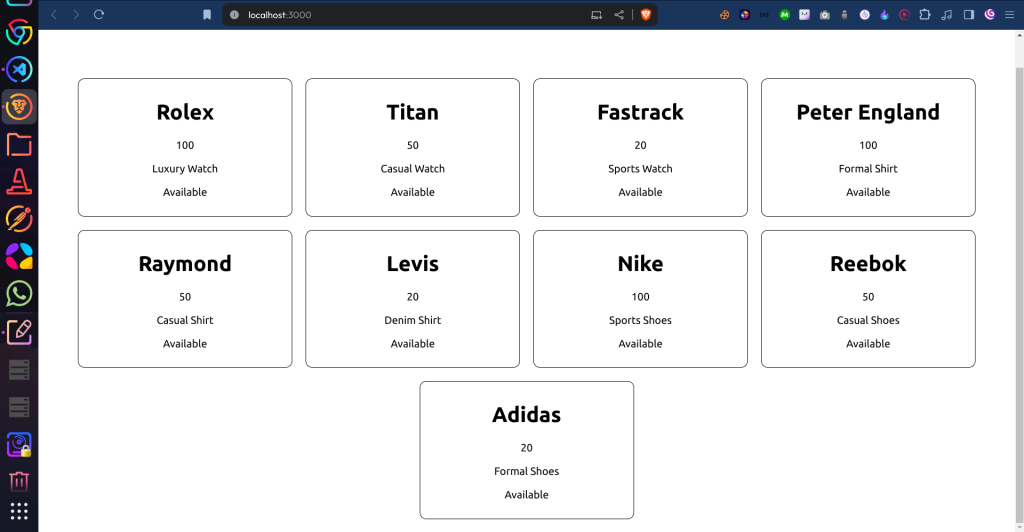The image size is (1024, 532).
Task: Launch VLC cone icon in the dock
Action: (x=19, y=181)
